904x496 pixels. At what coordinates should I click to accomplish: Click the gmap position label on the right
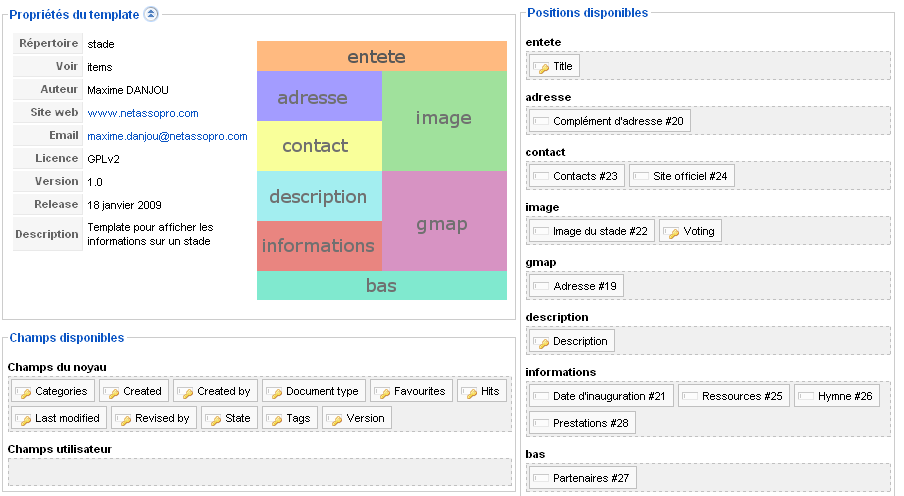[541, 262]
